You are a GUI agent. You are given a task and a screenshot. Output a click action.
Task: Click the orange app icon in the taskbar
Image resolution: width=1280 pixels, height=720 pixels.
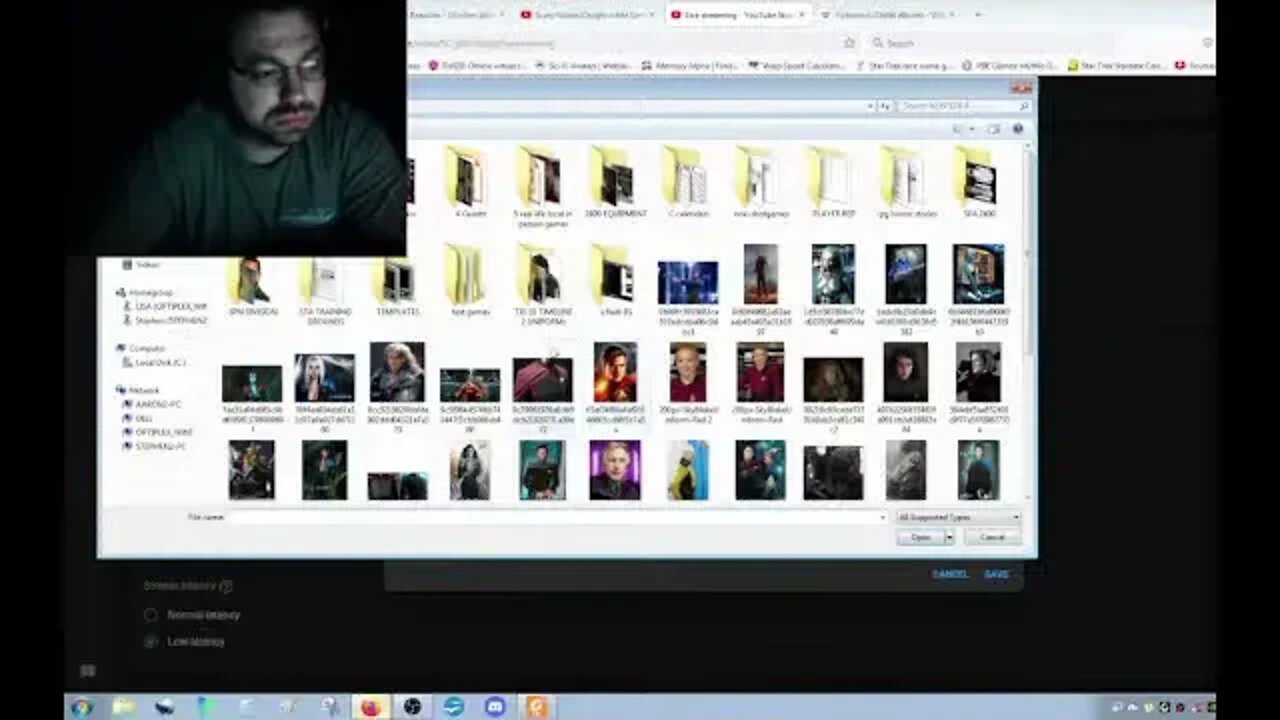click(537, 707)
